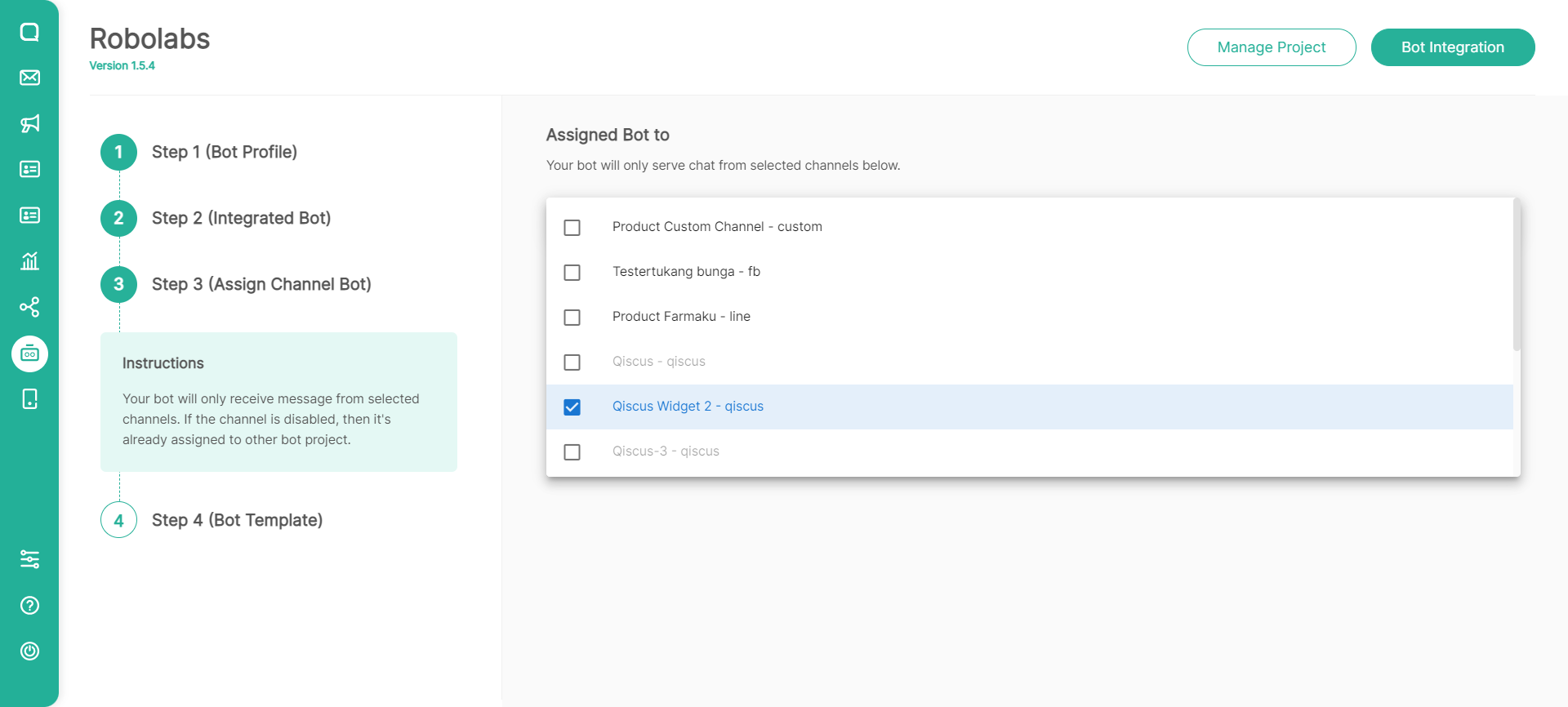Screen dimensions: 1568x707
Task: Expand Step 1 (Bot Profile)
Action: coord(224,152)
